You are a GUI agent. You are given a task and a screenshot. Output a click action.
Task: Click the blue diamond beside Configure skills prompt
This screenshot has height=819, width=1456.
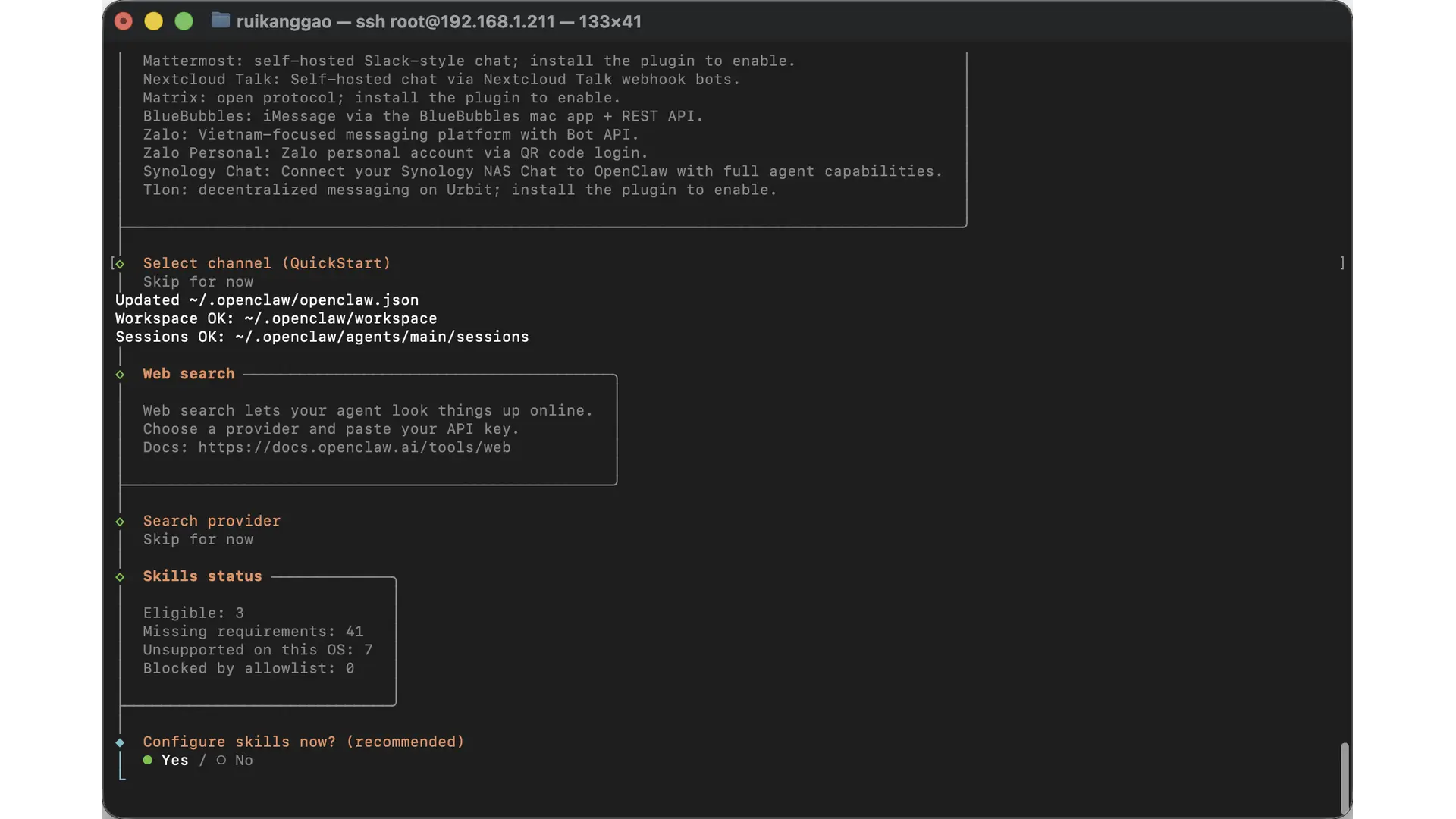point(120,742)
